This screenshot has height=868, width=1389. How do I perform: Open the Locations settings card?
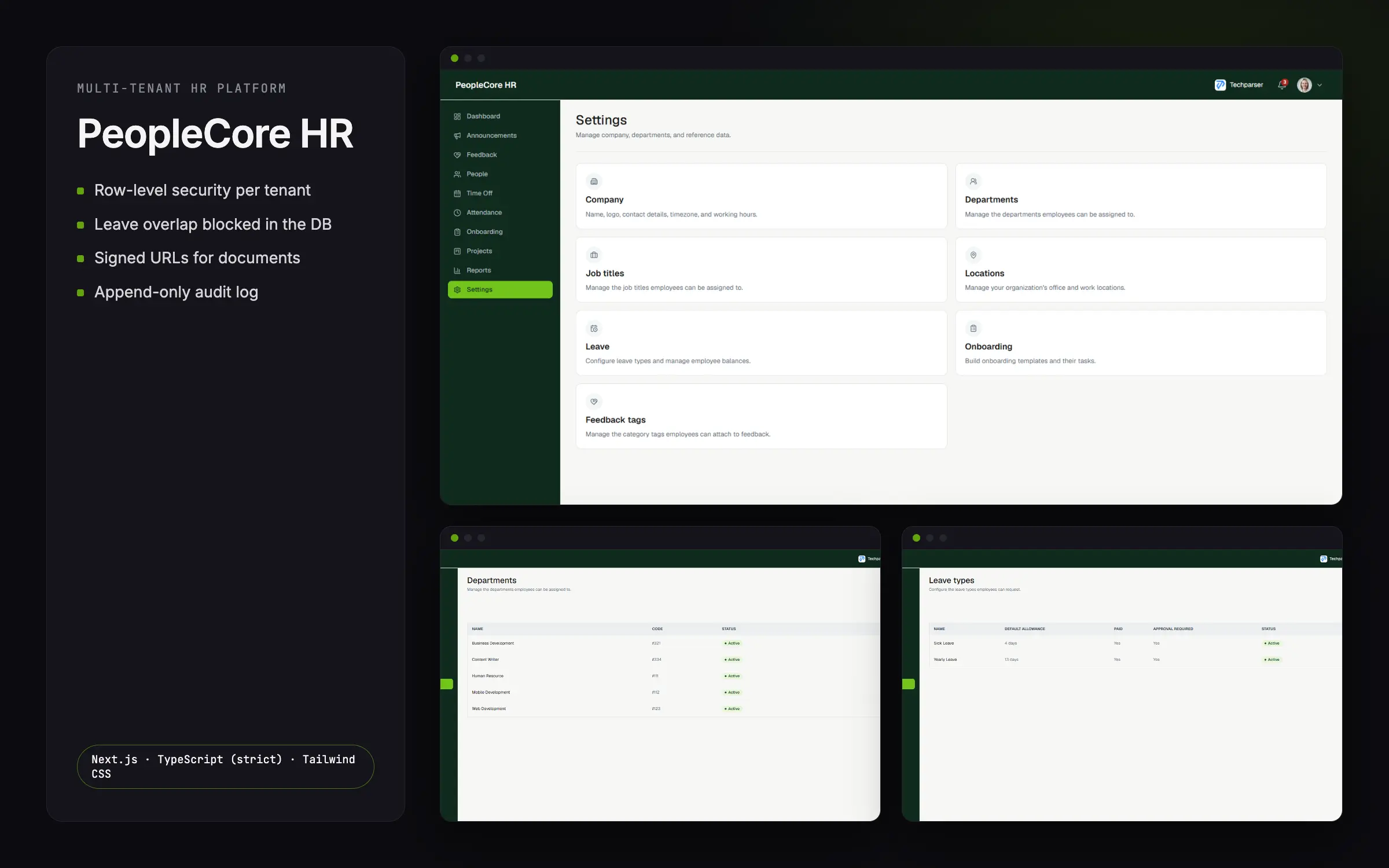pos(1141,270)
